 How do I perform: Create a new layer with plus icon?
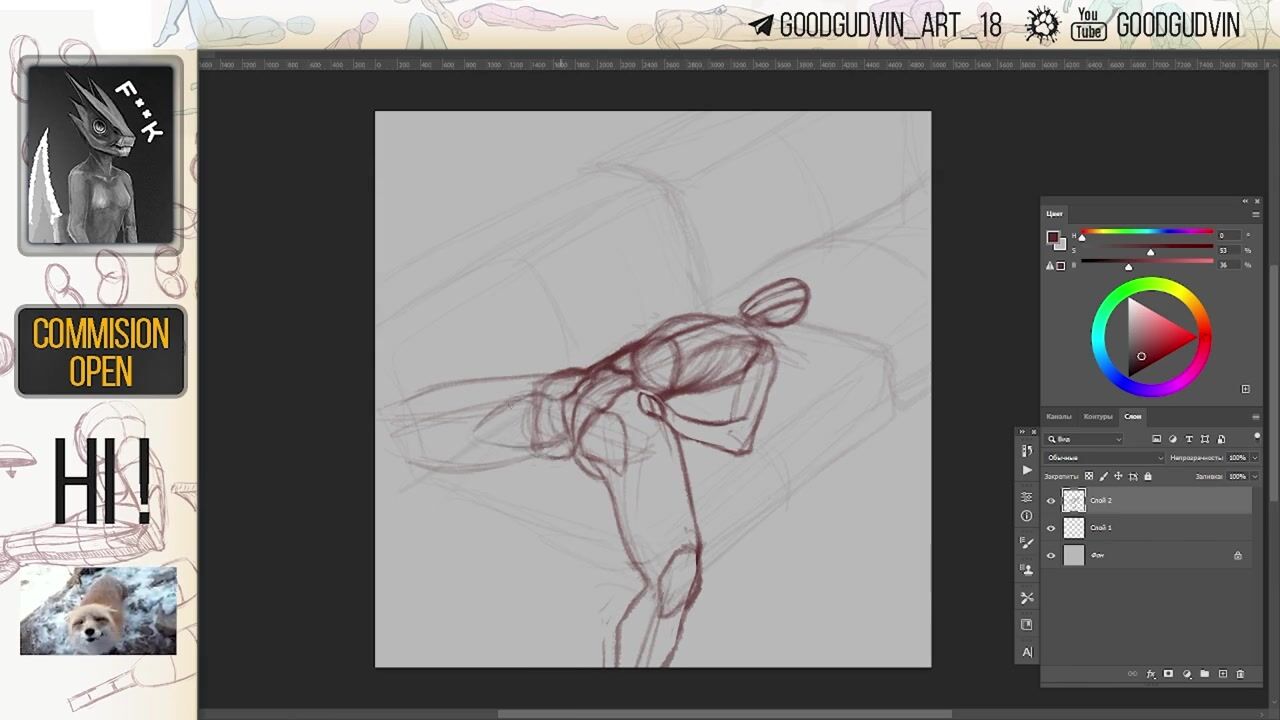point(1222,674)
